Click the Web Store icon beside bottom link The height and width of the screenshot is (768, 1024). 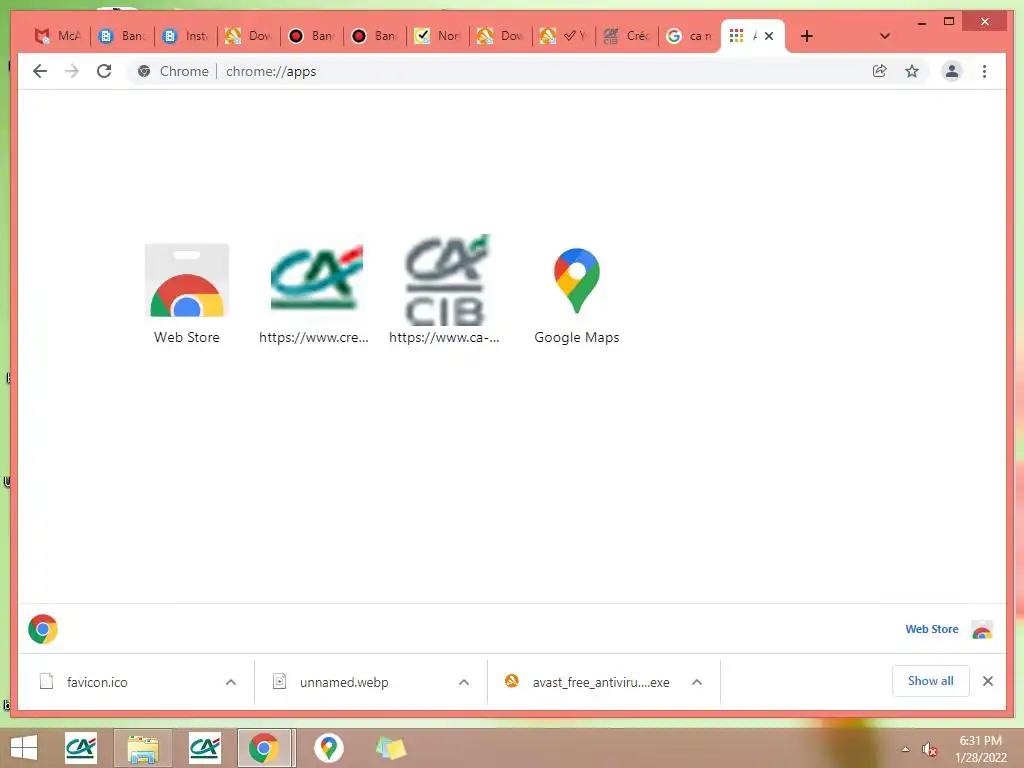point(982,630)
